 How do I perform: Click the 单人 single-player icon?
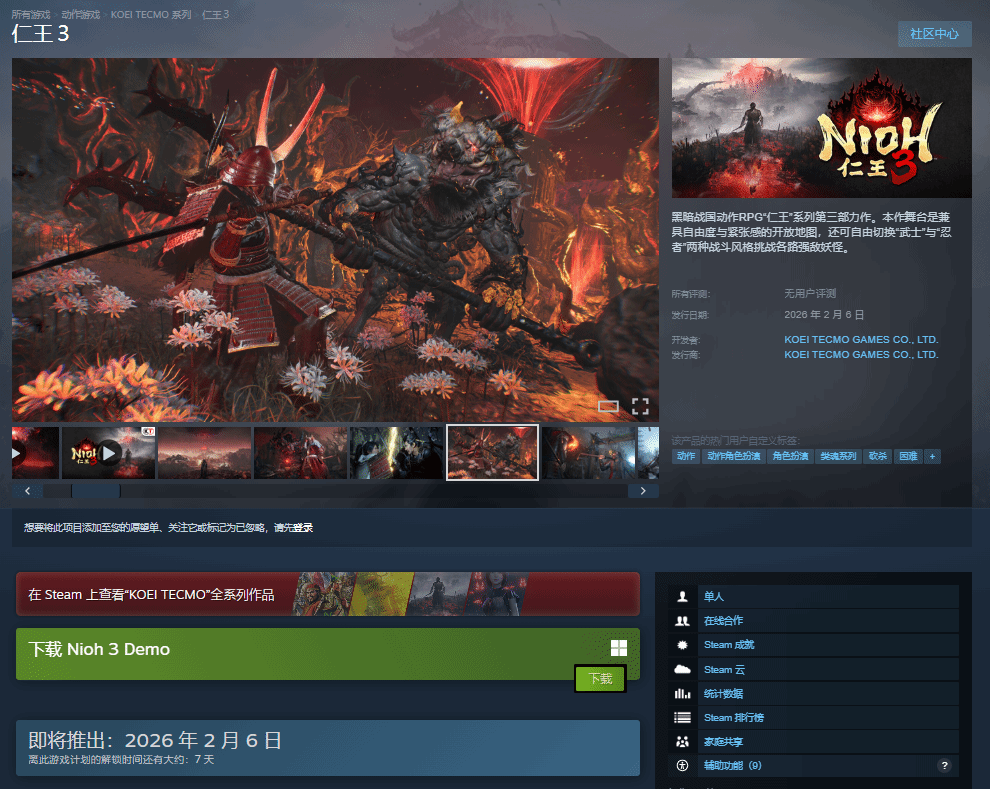[x=683, y=597]
